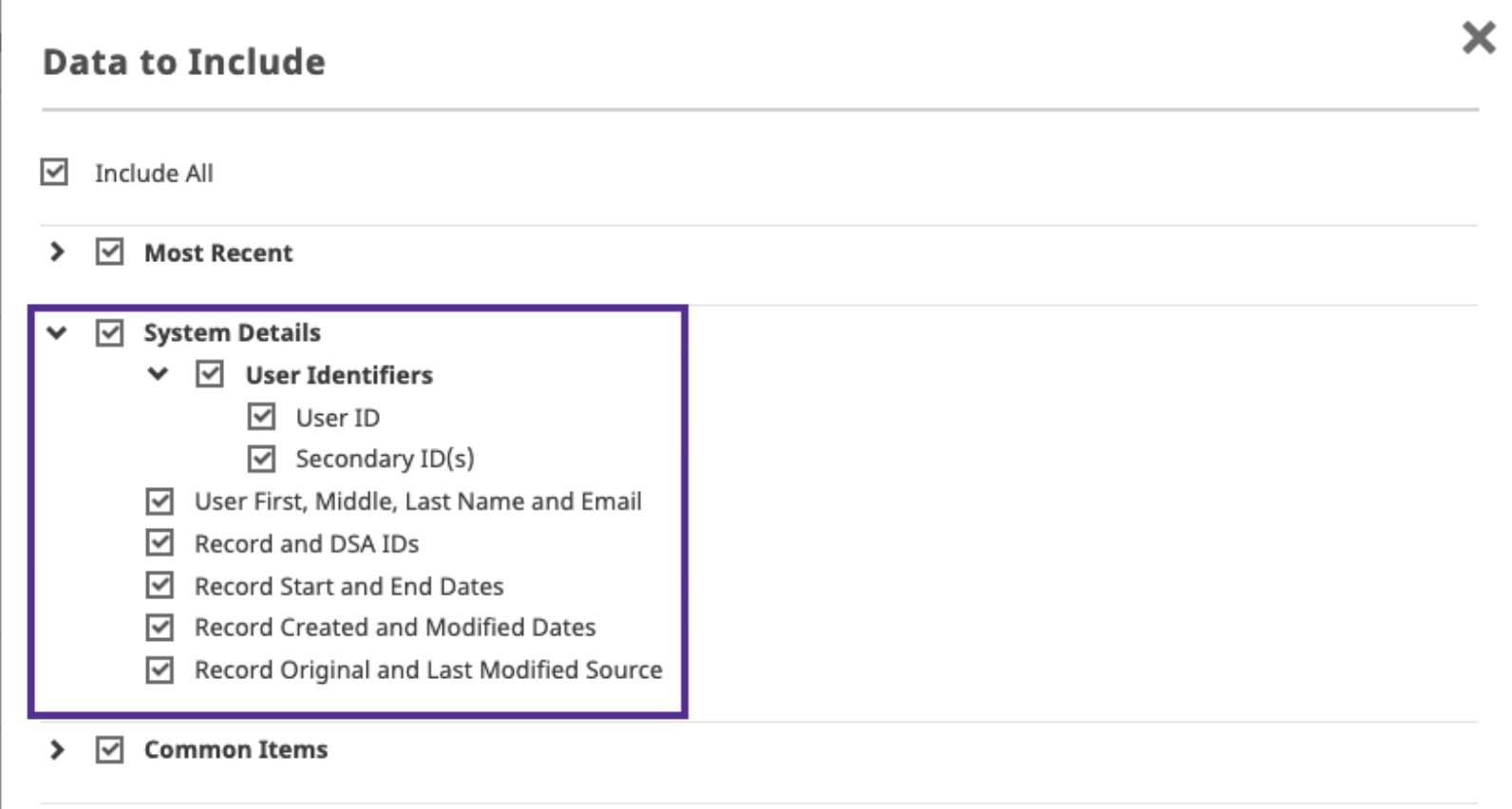Click the Common Items label text
This screenshot has height=809, width=1512.
236,749
